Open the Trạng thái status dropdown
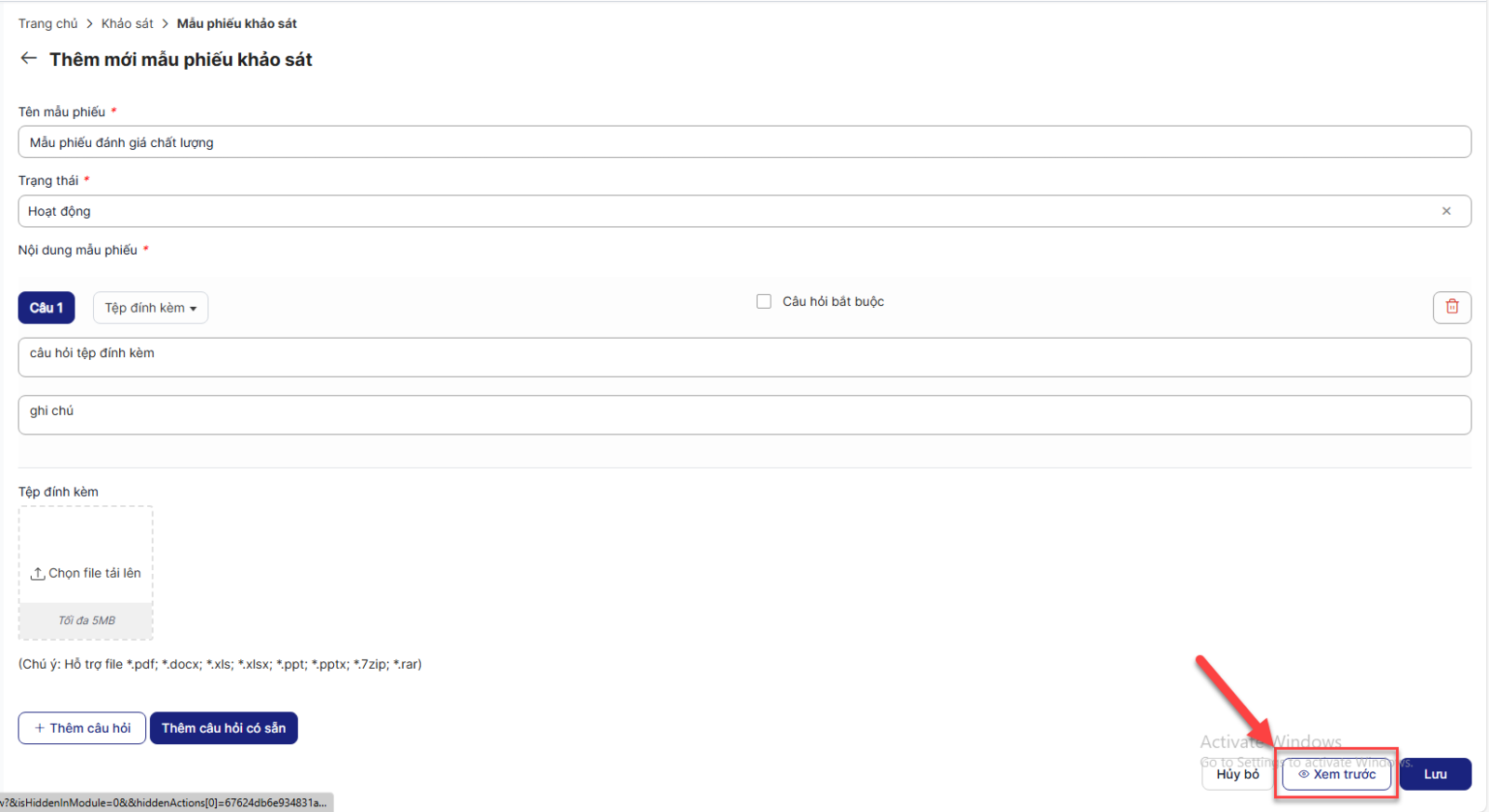Viewport: 1489px width, 812px height. 726,211
